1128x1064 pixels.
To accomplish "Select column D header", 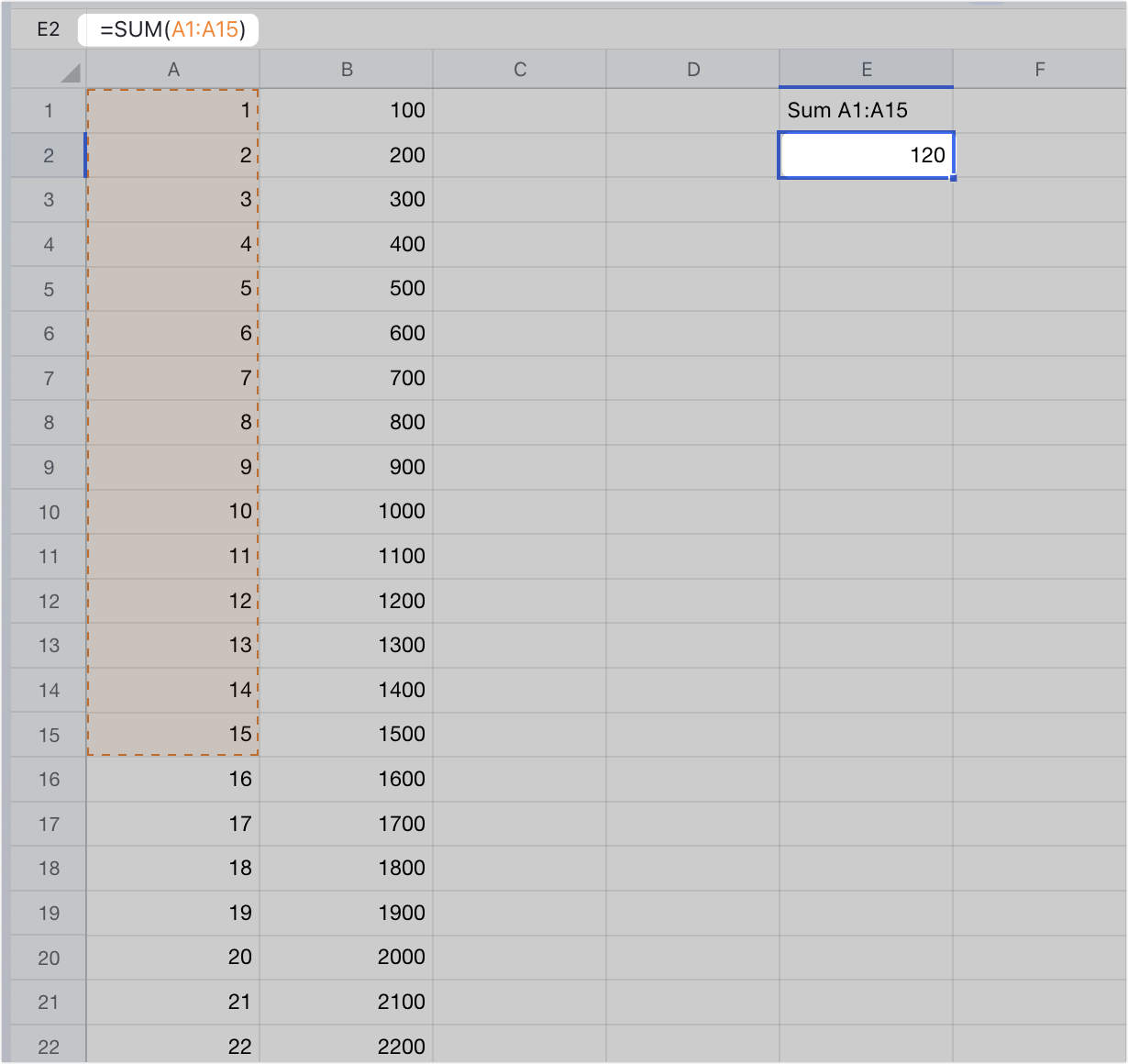I will (693, 70).
